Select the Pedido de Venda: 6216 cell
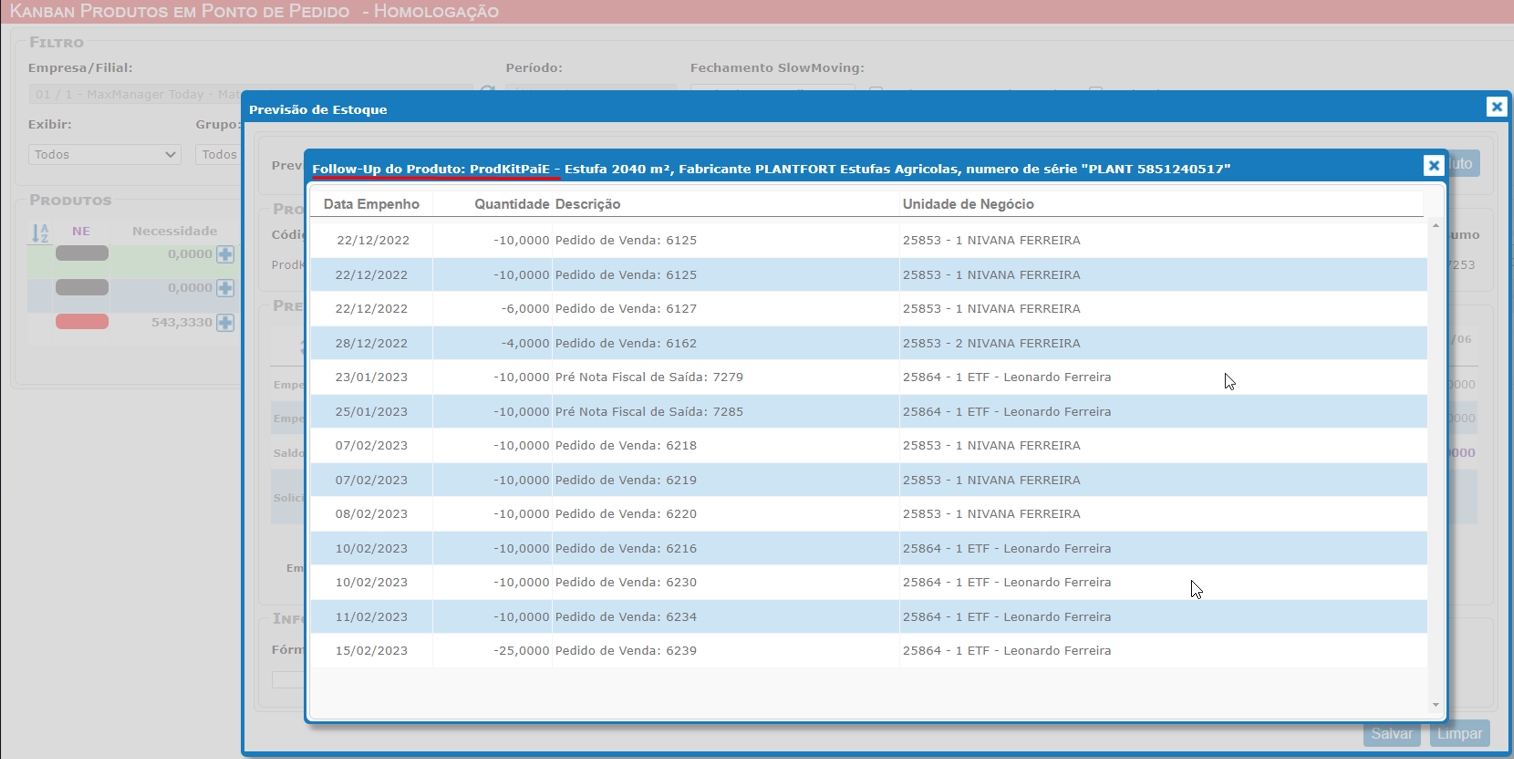 coord(626,549)
